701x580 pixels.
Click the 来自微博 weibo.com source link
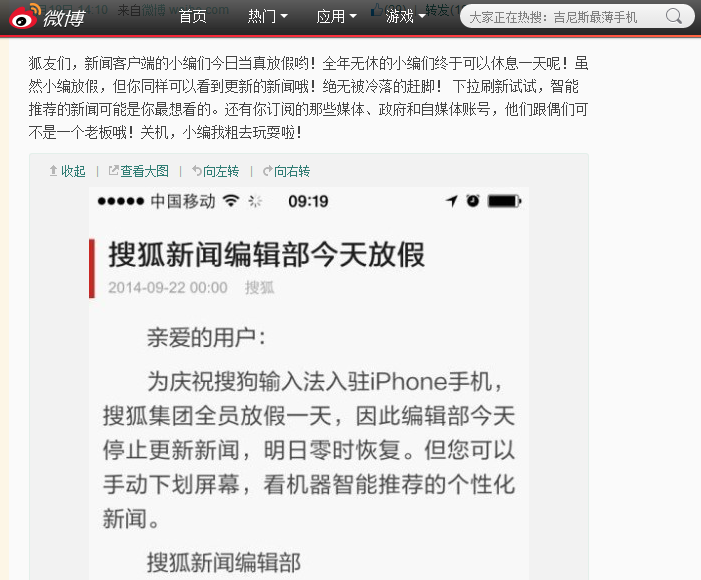click(173, 9)
